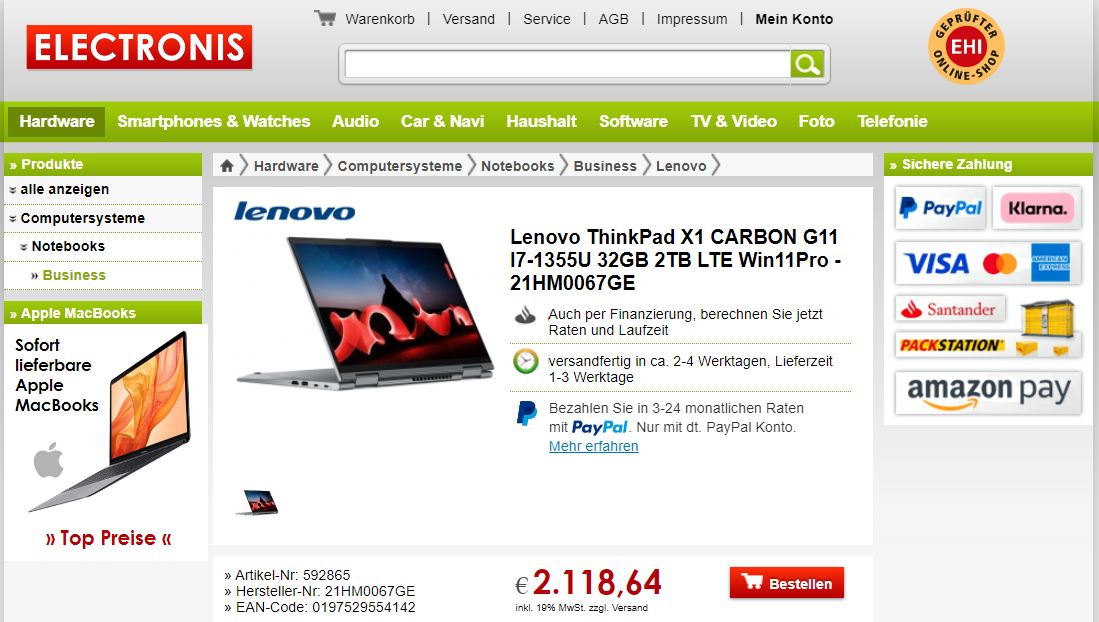Click the EHI Geprüfter Online-Shop seal
The height and width of the screenshot is (622, 1099).
[x=966, y=46]
